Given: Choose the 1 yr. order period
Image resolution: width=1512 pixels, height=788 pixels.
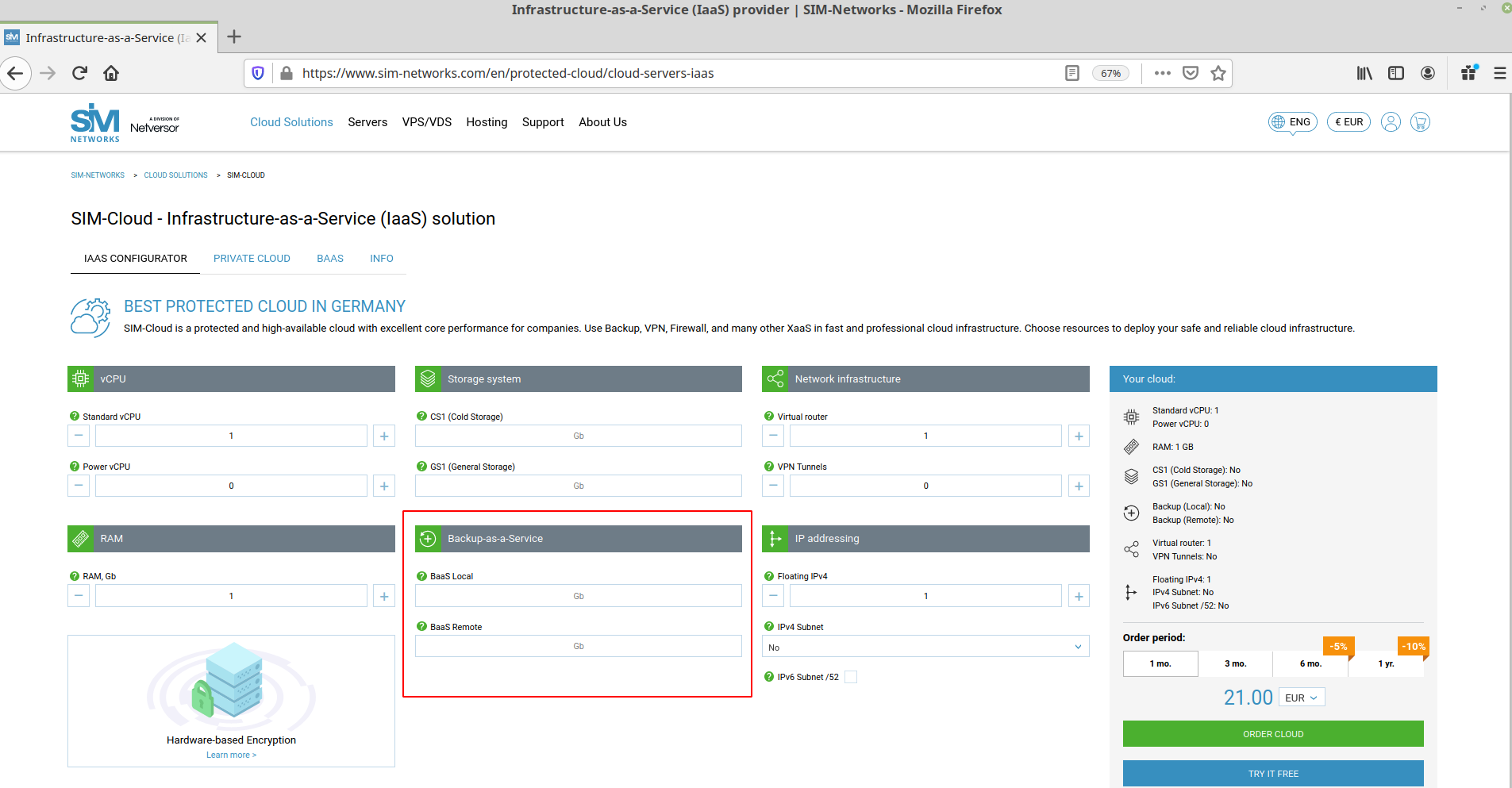Looking at the screenshot, I should [x=1386, y=663].
